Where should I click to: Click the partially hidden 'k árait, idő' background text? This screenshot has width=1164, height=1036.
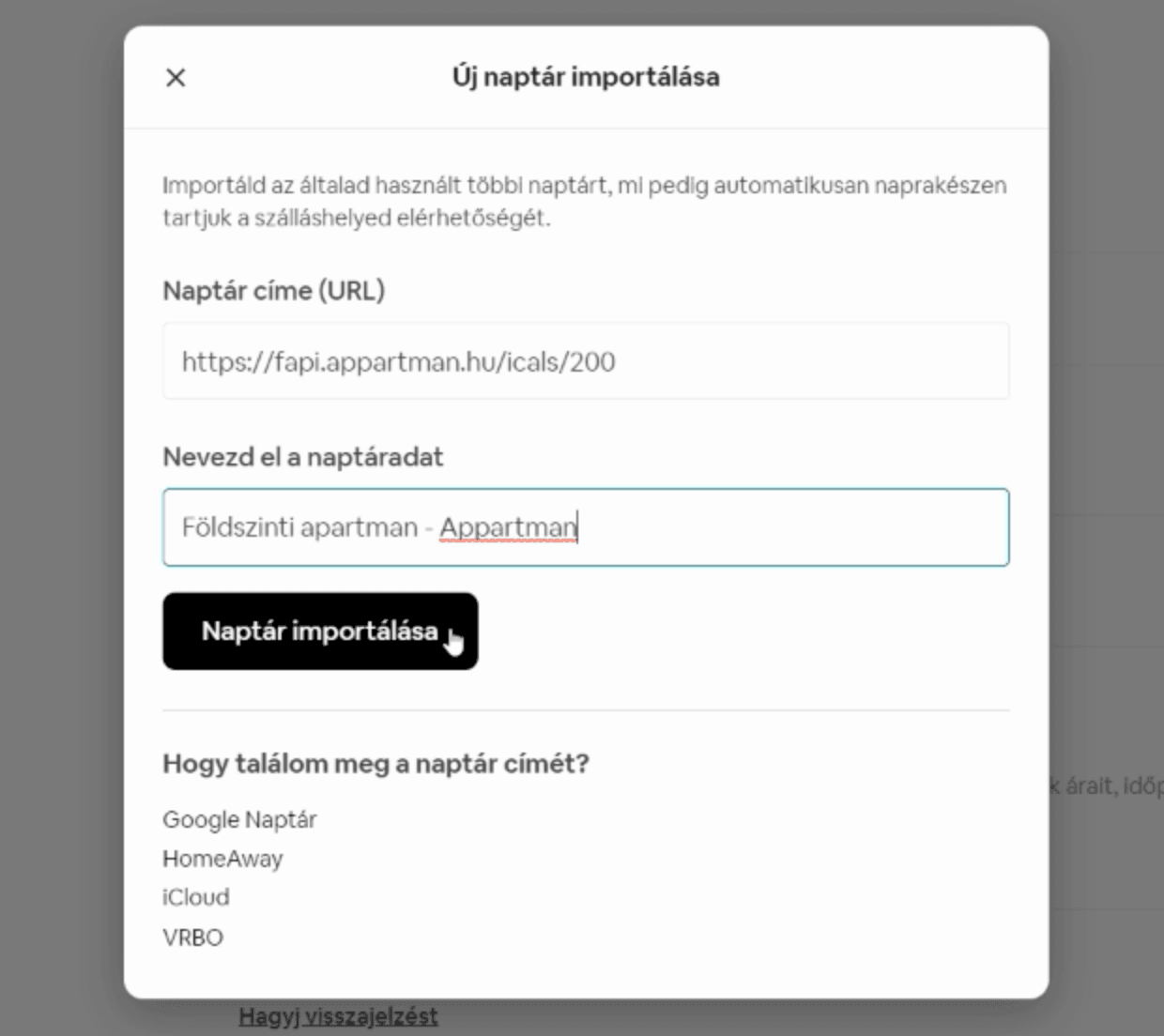click(1107, 786)
